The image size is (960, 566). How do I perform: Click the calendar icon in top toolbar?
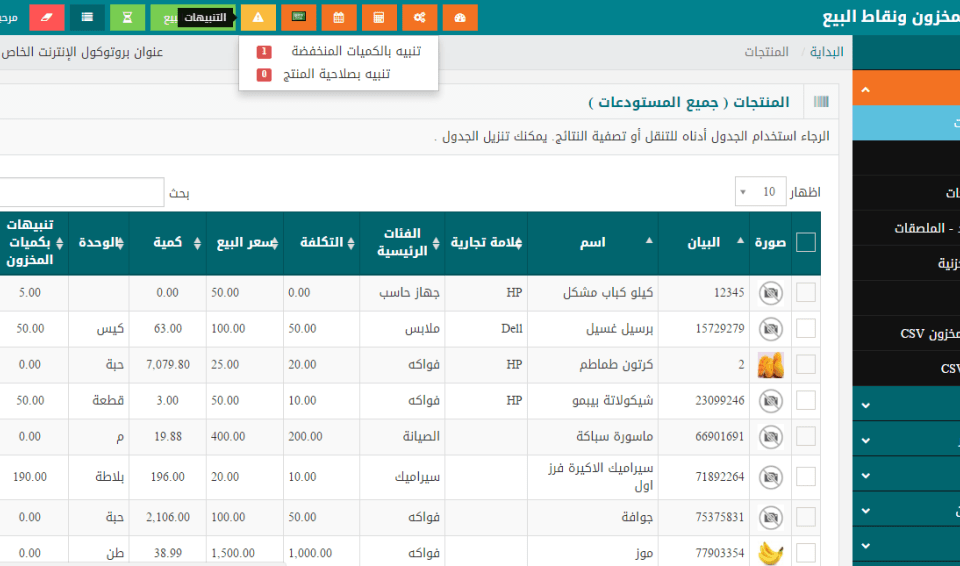339,18
